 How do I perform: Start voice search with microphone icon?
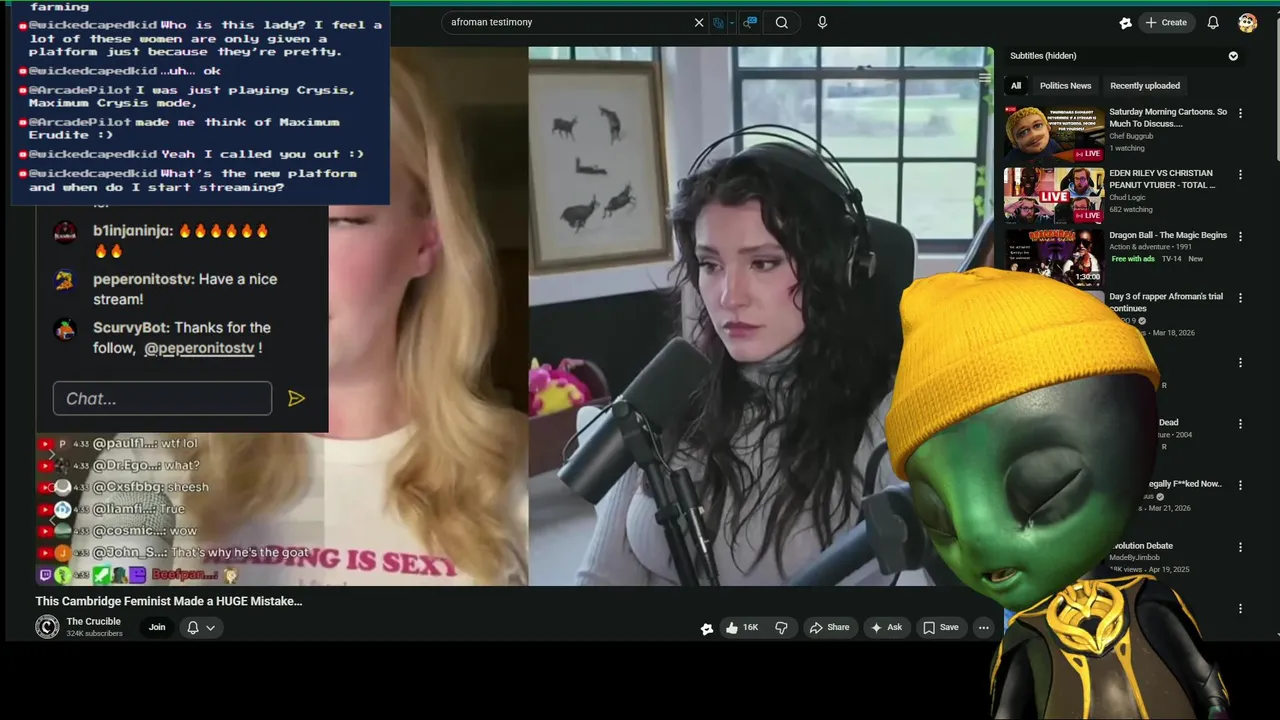822,22
